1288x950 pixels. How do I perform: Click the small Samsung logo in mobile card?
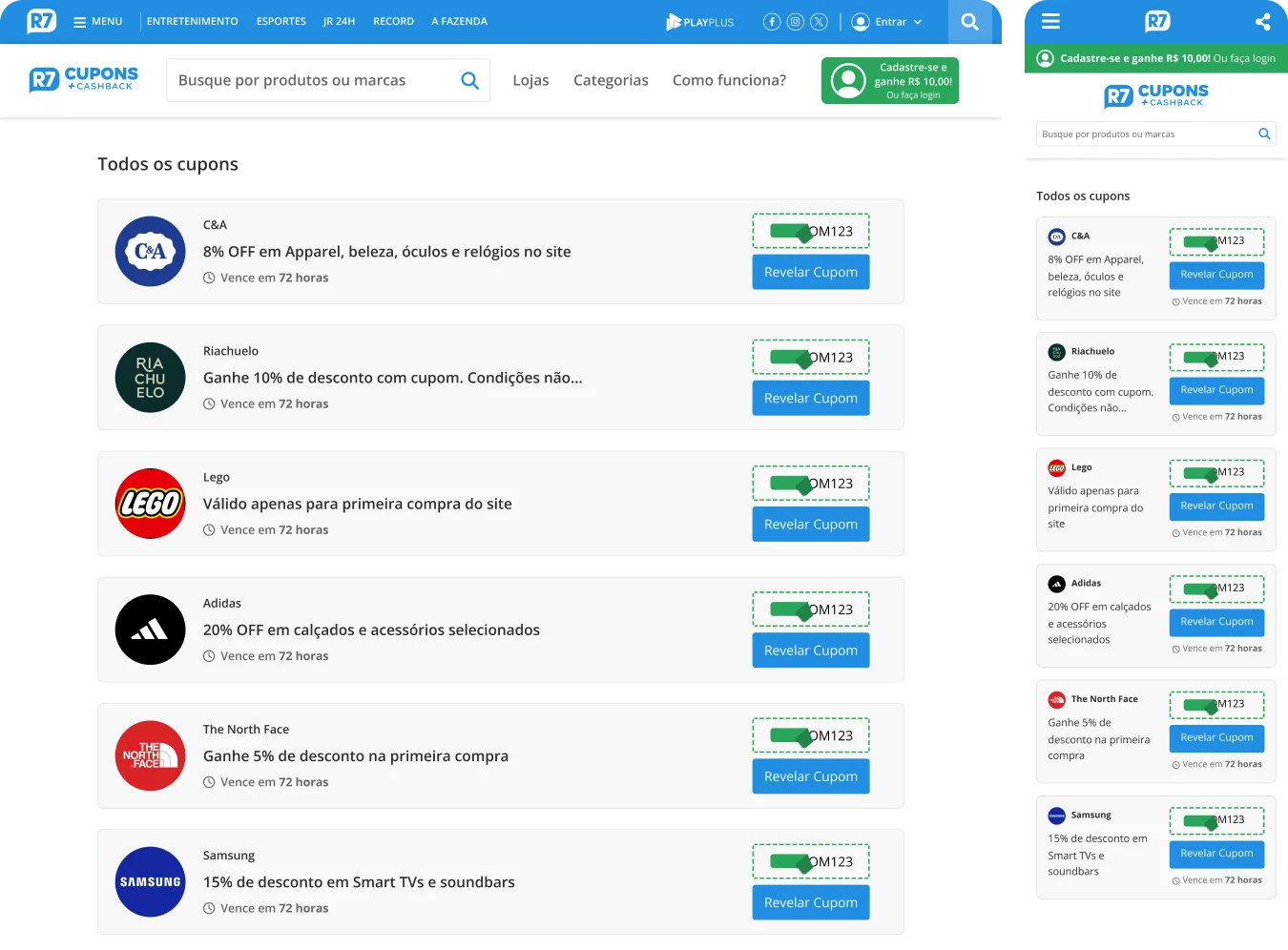(x=1056, y=816)
